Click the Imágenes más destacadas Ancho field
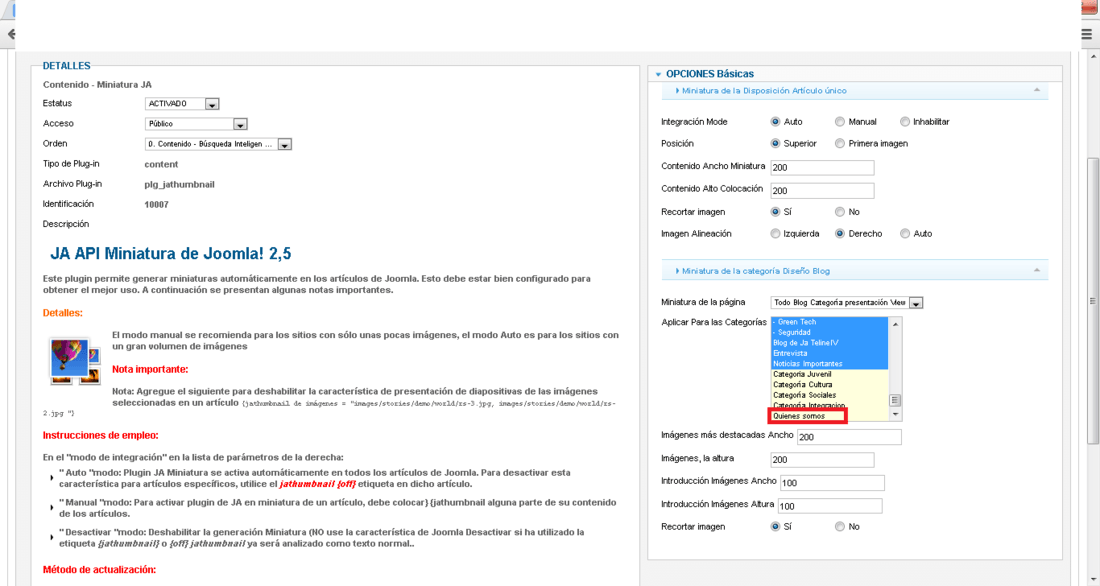Viewport: 1100px width, 586px height. [849, 437]
